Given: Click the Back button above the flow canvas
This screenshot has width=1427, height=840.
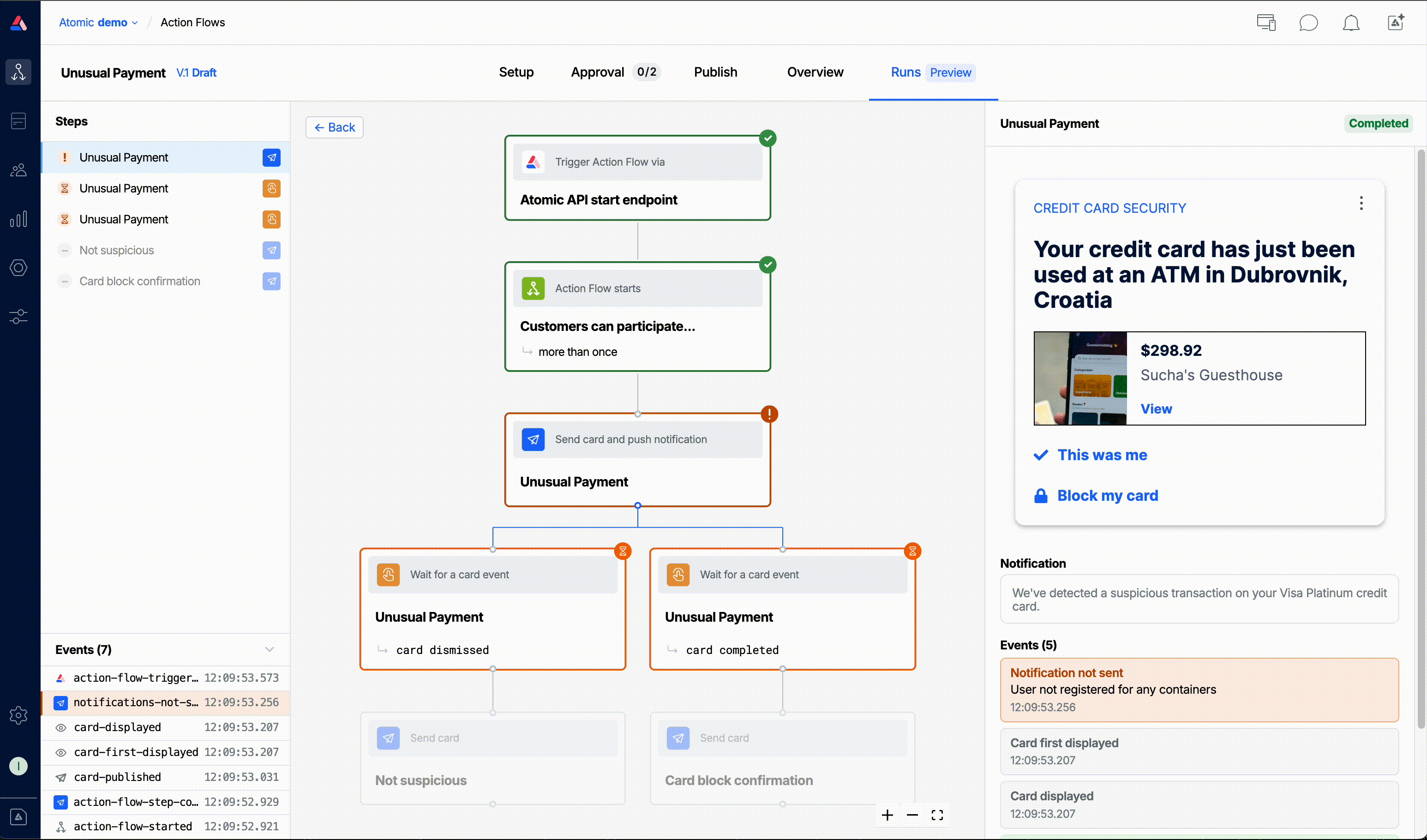Looking at the screenshot, I should [x=334, y=127].
